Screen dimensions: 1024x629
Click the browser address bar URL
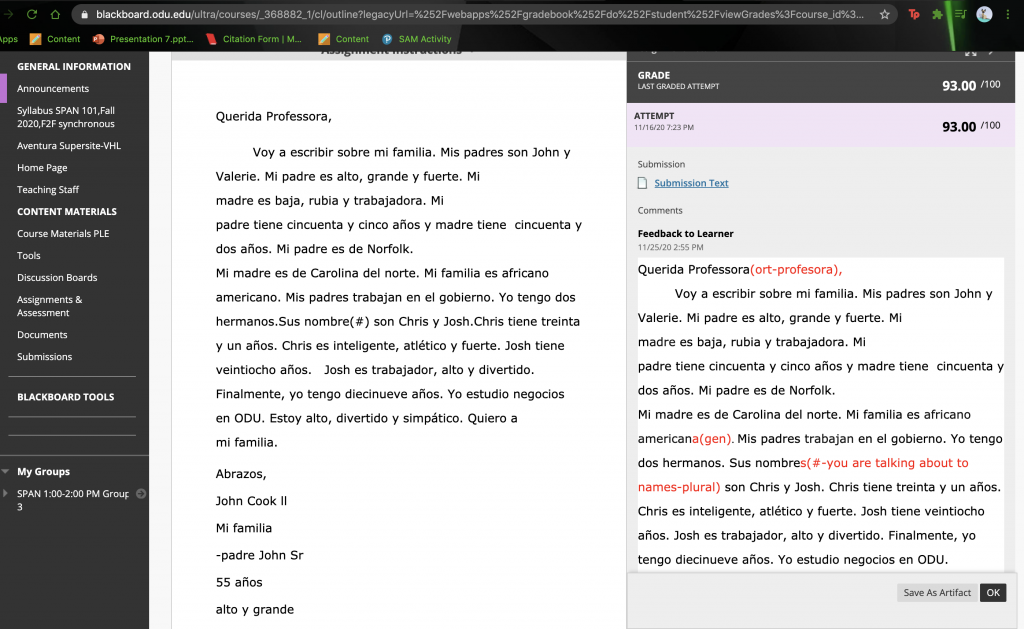479,14
